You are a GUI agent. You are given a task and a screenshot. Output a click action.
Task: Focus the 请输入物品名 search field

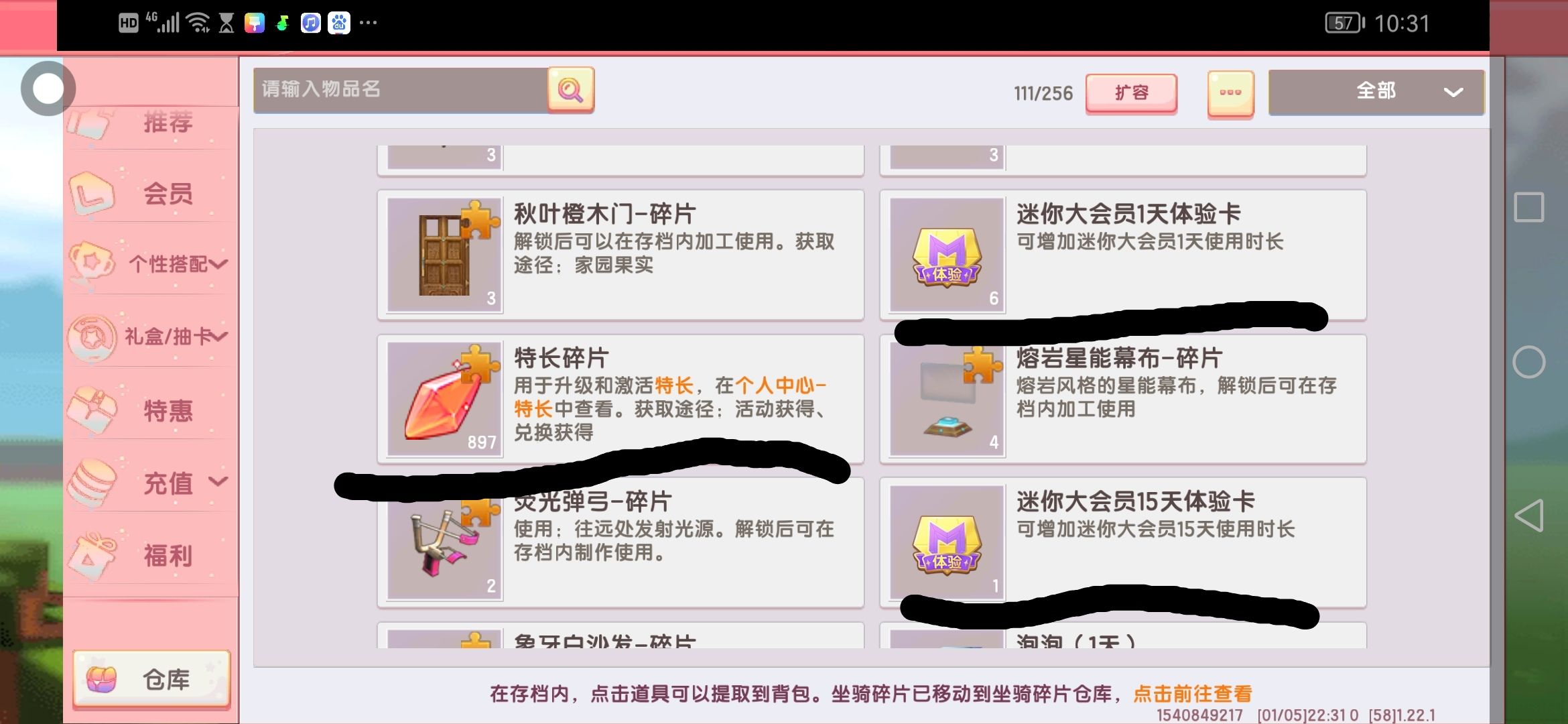tap(401, 90)
